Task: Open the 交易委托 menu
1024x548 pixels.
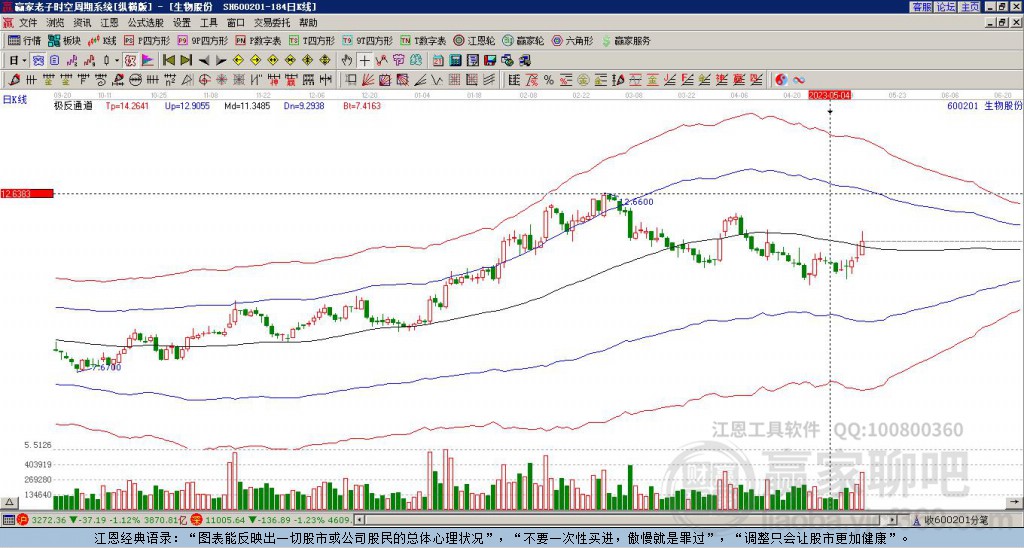Action: [272, 23]
